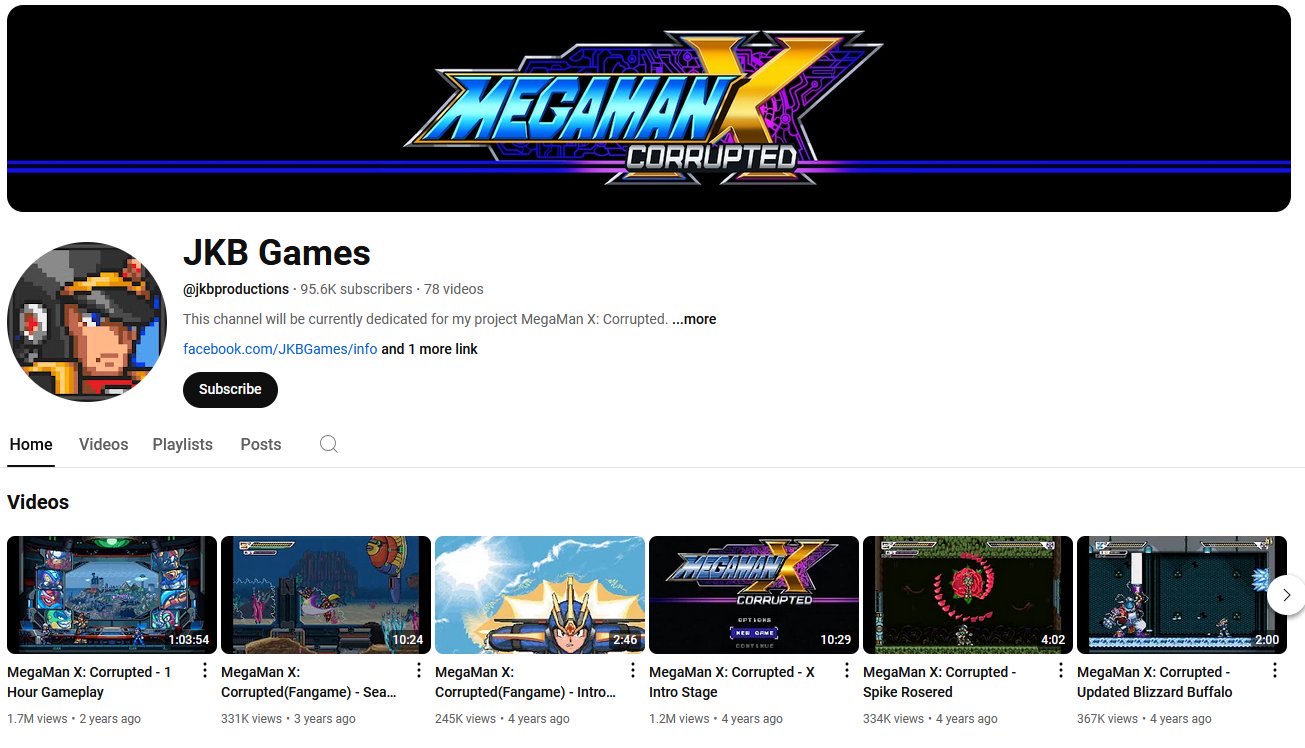Click the 'Videos' section heading

pos(38,502)
